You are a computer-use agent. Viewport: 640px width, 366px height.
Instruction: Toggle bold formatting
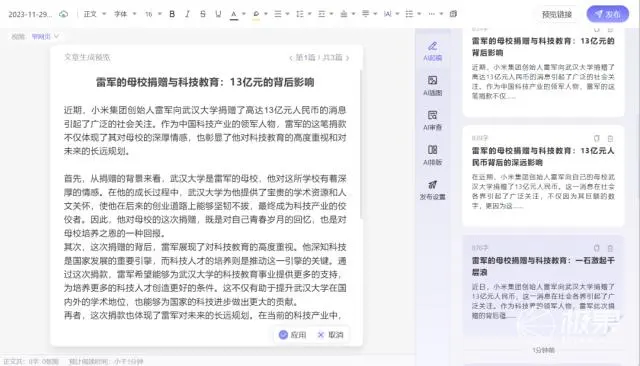point(172,14)
